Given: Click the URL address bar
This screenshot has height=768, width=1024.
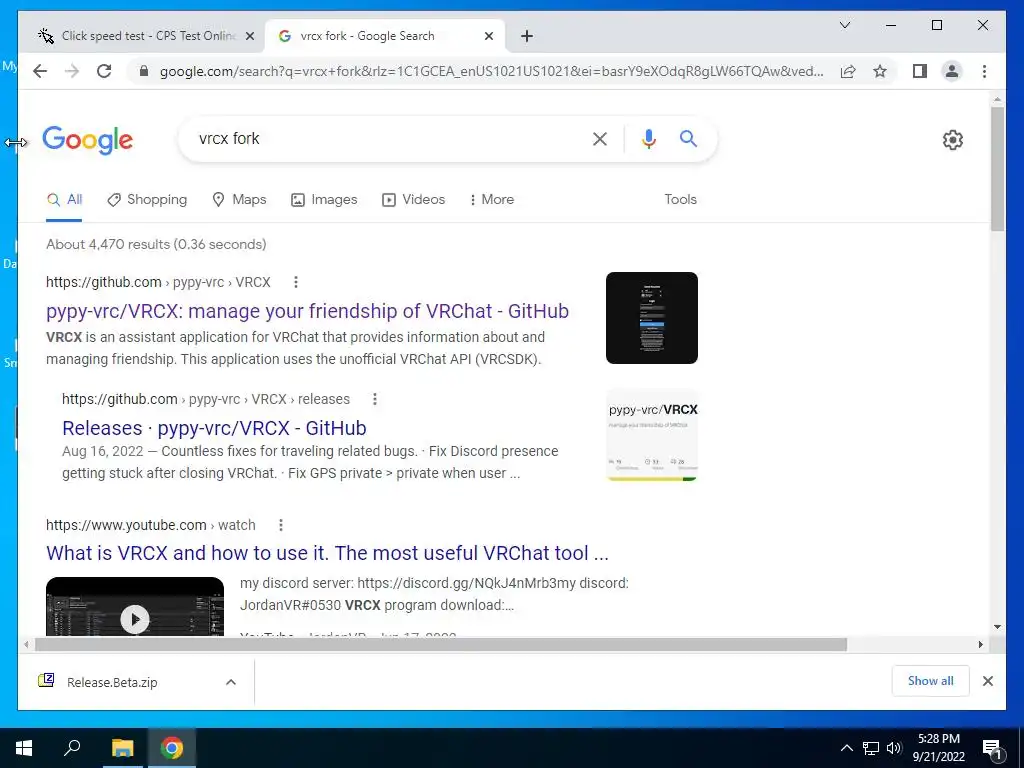Looking at the screenshot, I should click(x=491, y=71).
